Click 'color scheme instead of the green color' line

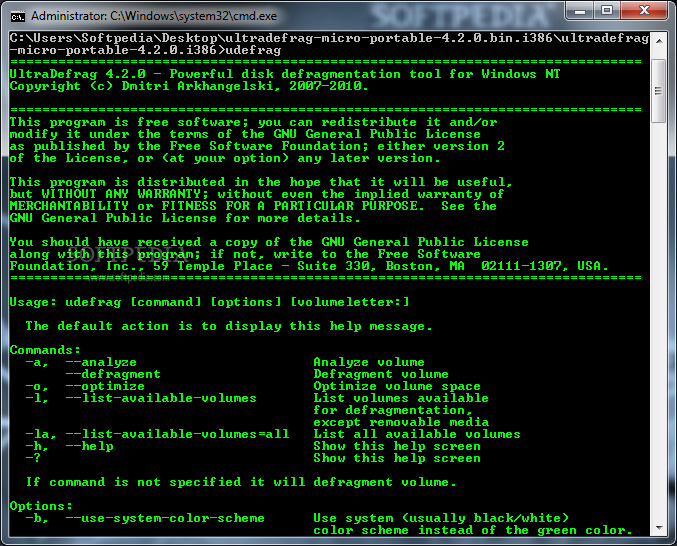(473, 530)
